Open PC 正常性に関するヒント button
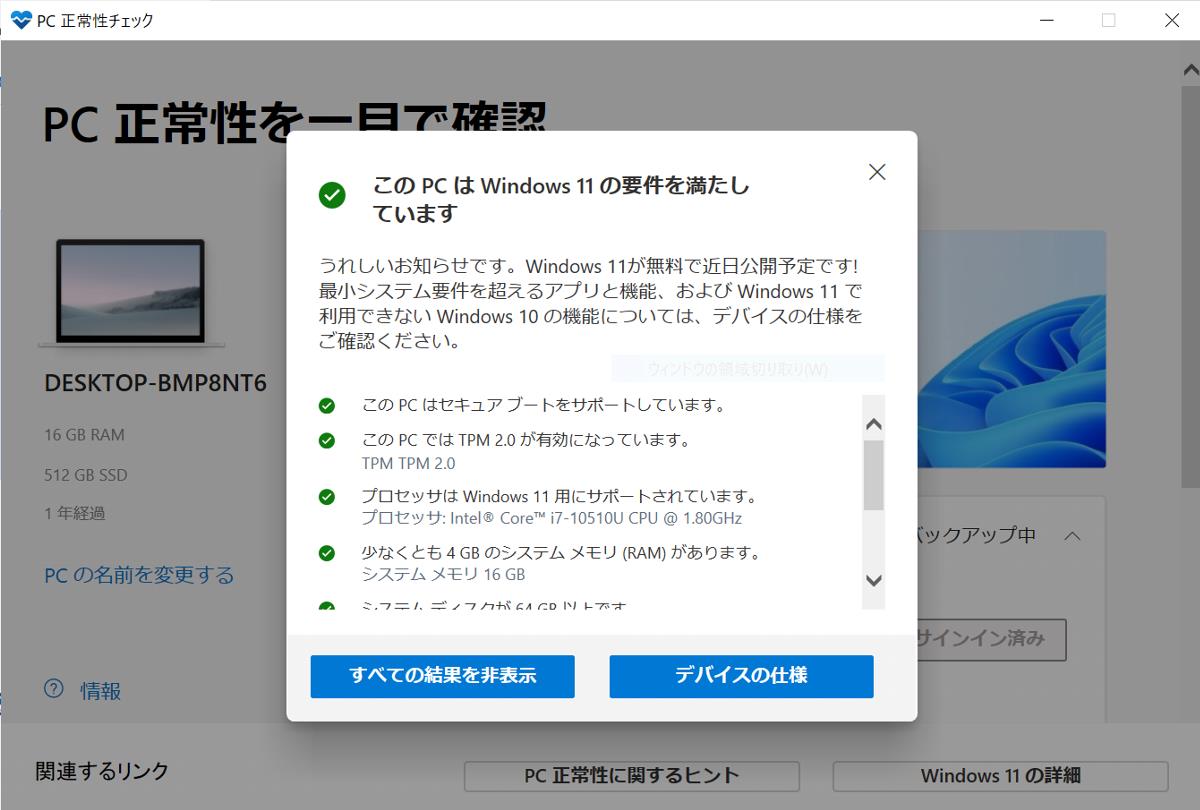 coord(632,776)
